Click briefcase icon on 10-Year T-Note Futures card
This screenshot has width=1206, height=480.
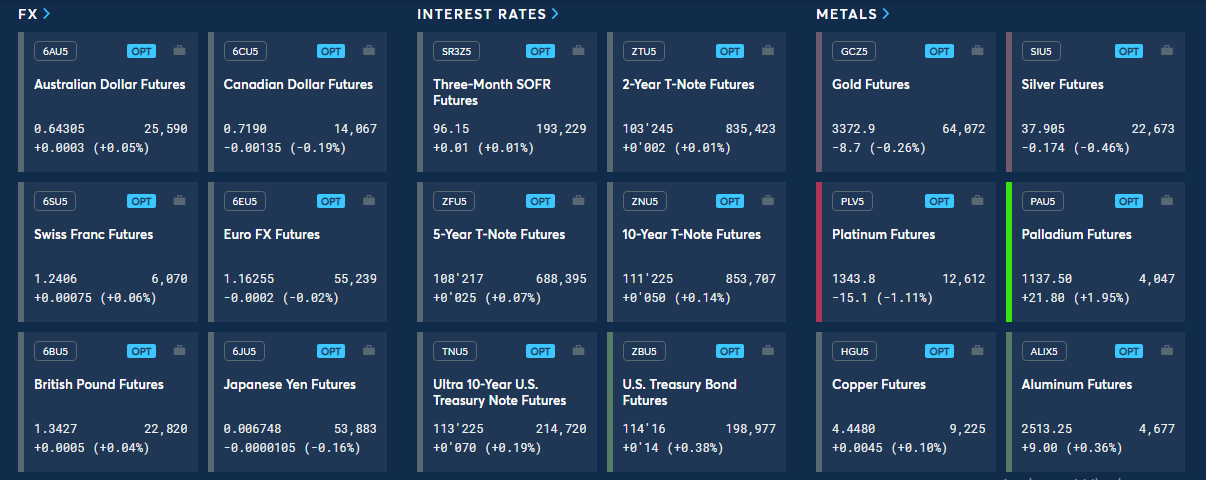point(767,201)
